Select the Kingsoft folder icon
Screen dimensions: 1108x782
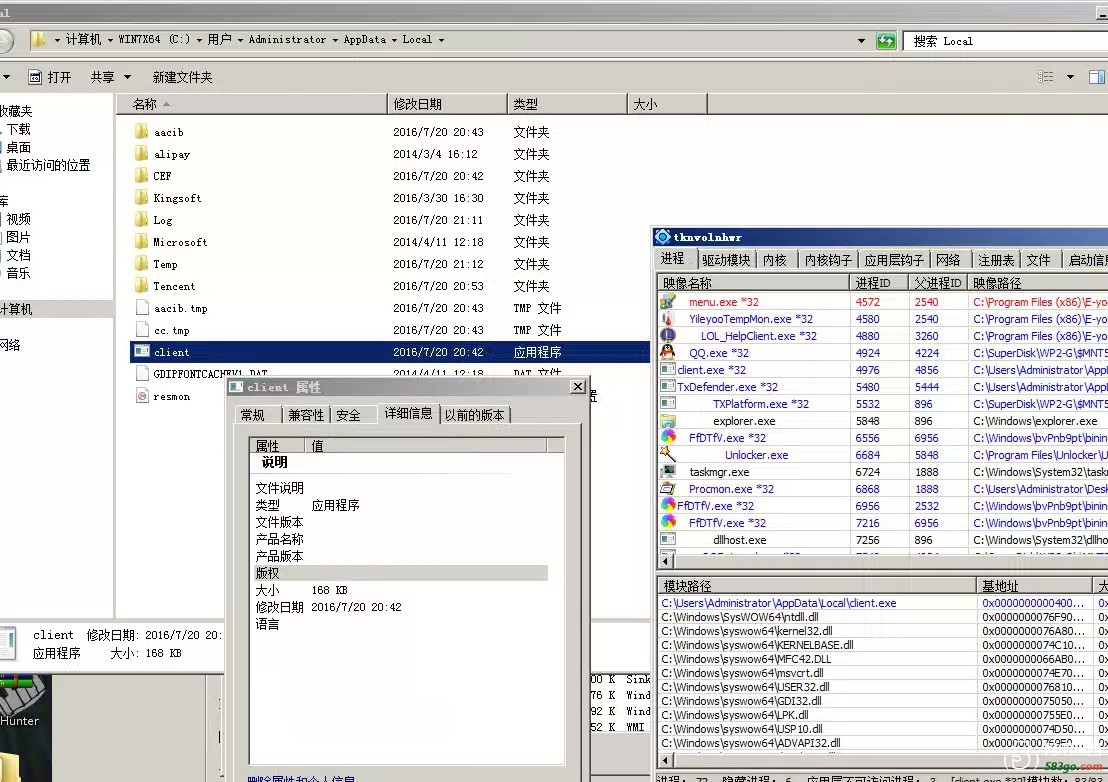coord(141,198)
